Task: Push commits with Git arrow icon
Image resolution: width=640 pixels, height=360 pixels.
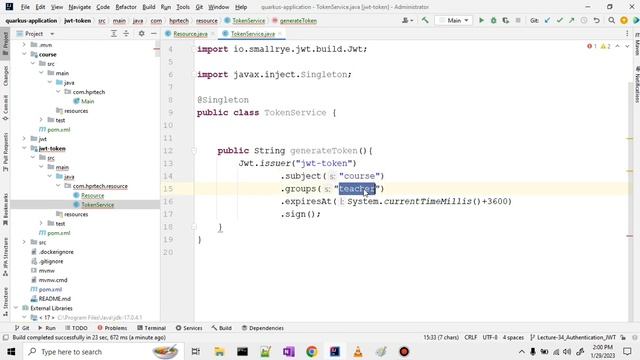Action: pos(571,20)
